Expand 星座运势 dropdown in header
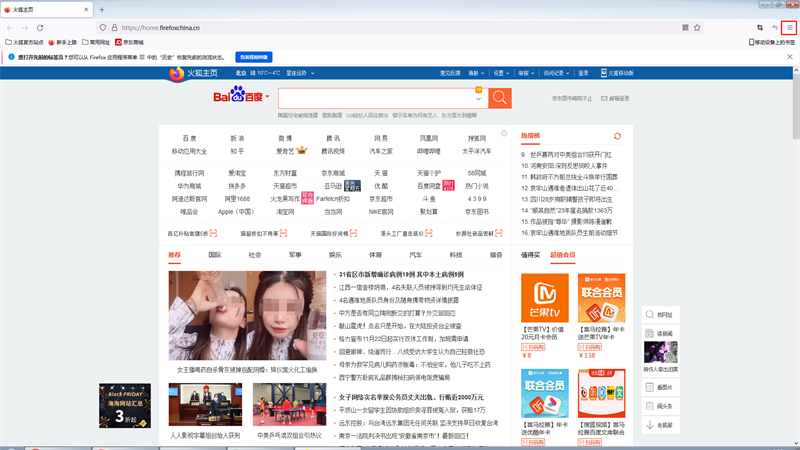The image size is (800, 450). coord(300,73)
